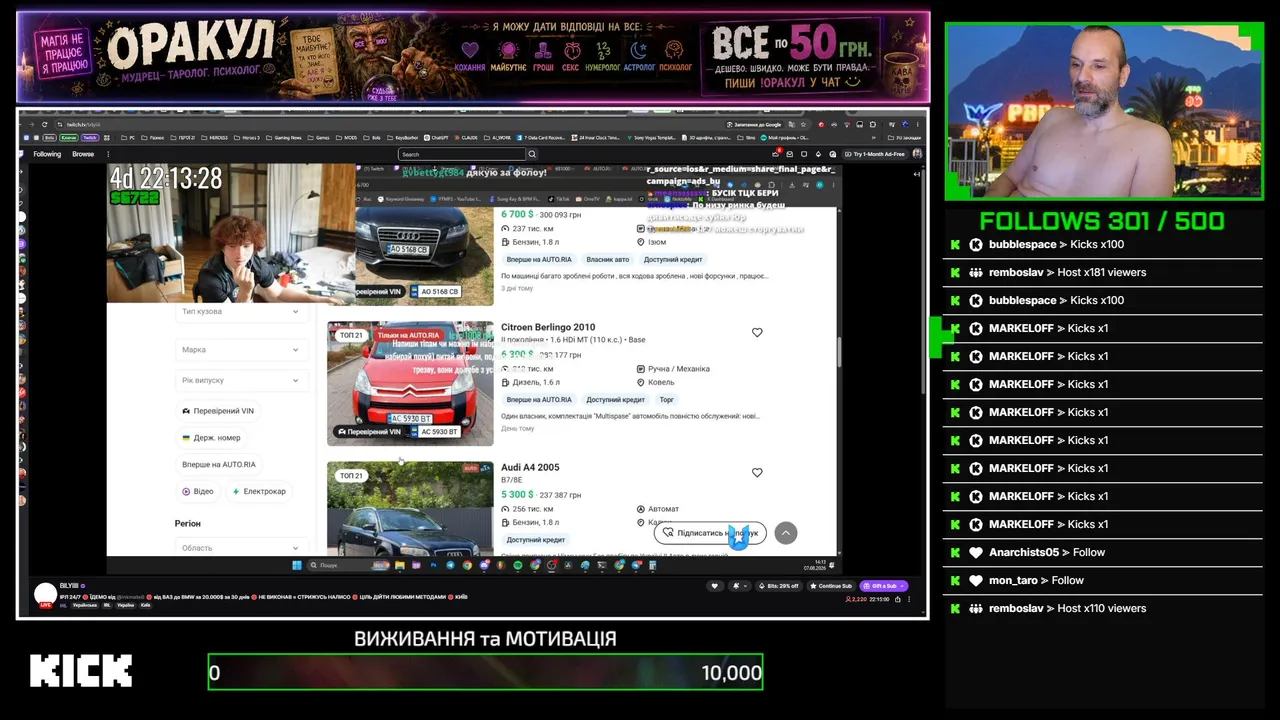Toggle the Вперше на AUTO.RIA sidebar filter
The image size is (1280, 720).
click(219, 465)
